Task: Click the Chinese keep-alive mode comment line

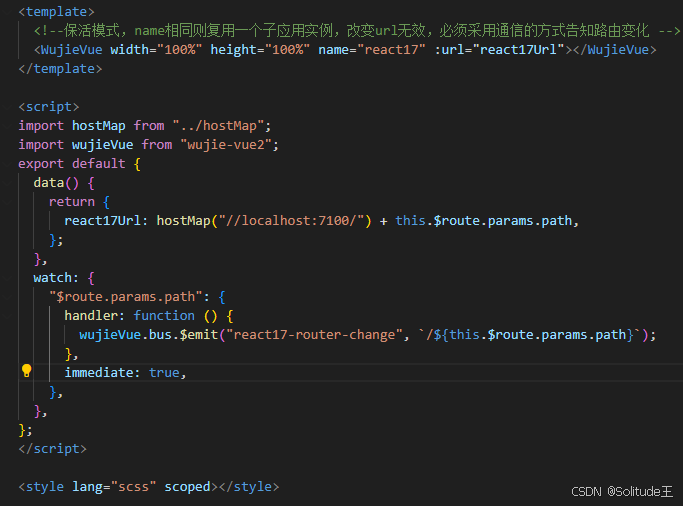Action: click(x=357, y=30)
